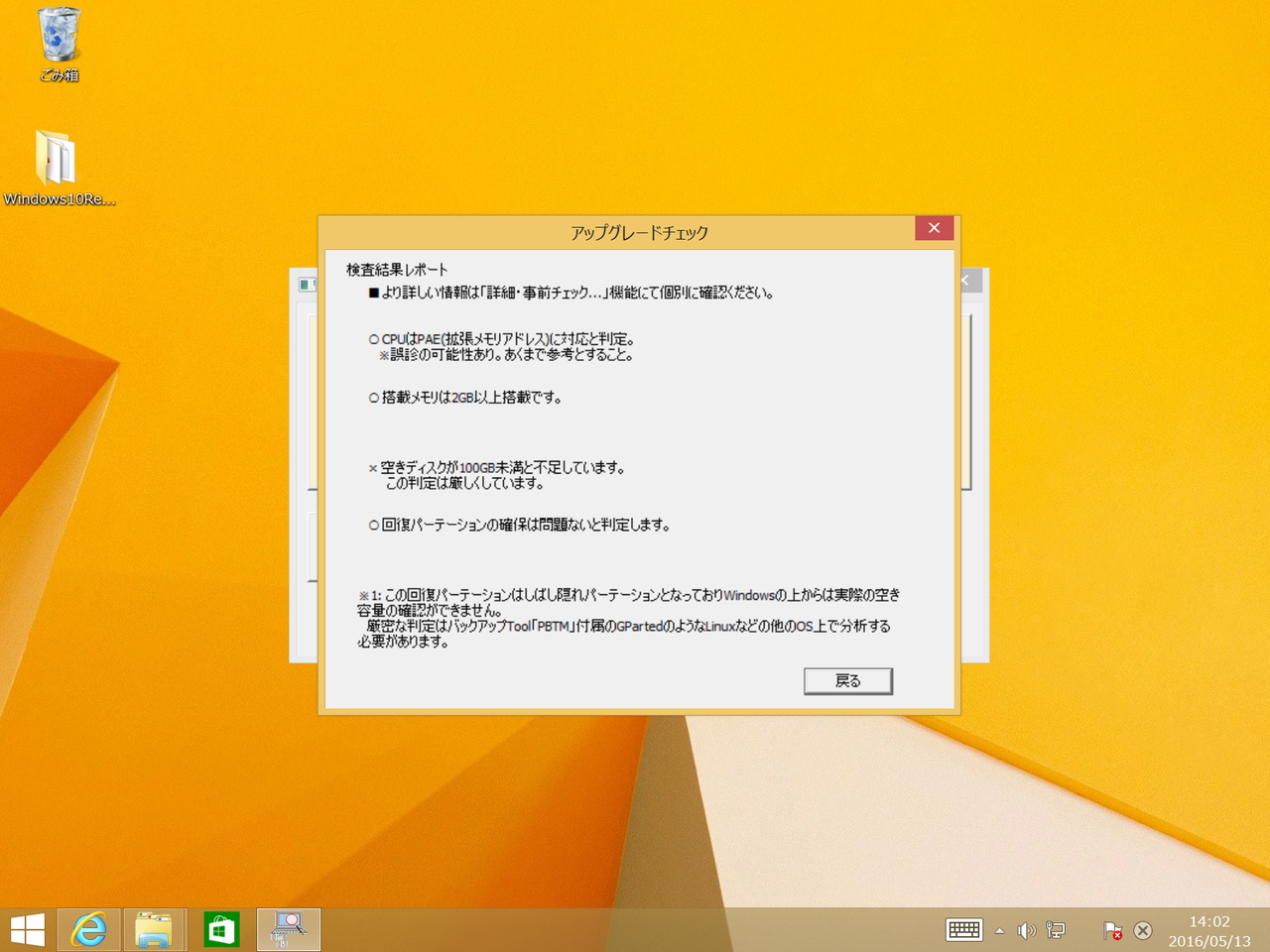Open Internet Explorer from the taskbar

tap(88, 929)
